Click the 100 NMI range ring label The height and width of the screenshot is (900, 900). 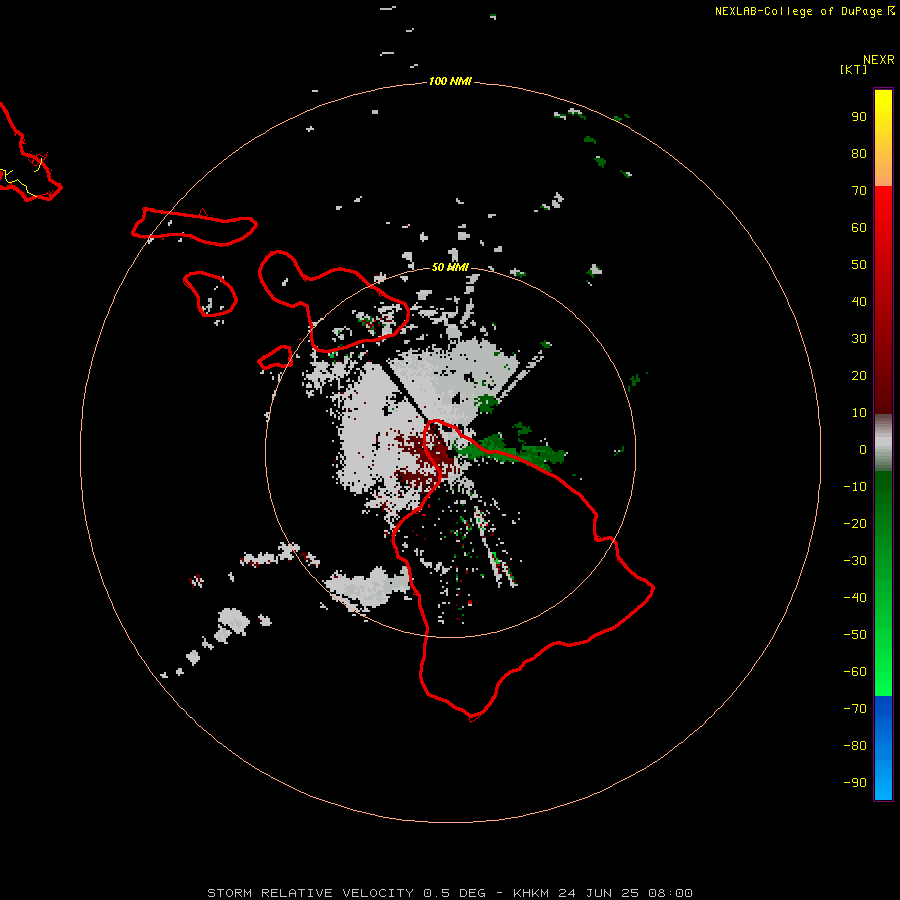coord(450,82)
